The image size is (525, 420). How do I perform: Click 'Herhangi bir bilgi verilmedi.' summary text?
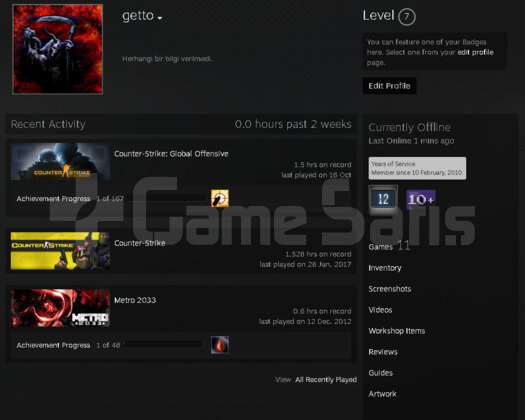coord(167,59)
